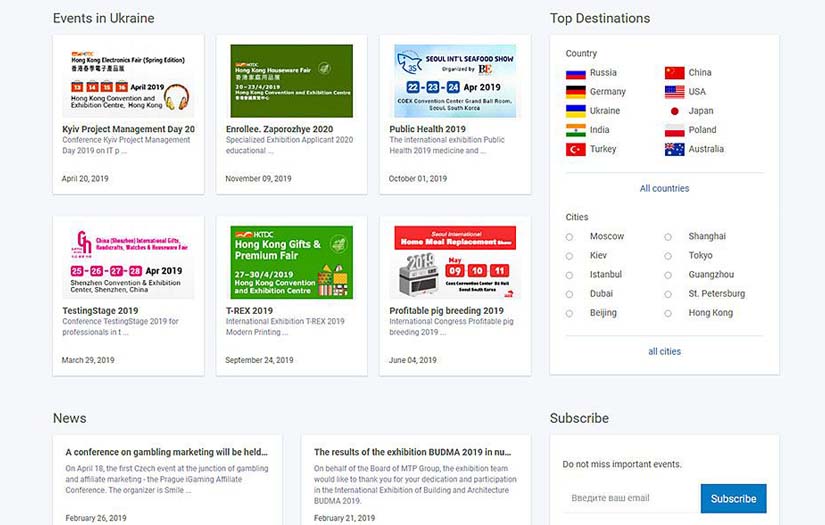The image size is (825, 525).
Task: Click the India flag icon
Action: 576,130
